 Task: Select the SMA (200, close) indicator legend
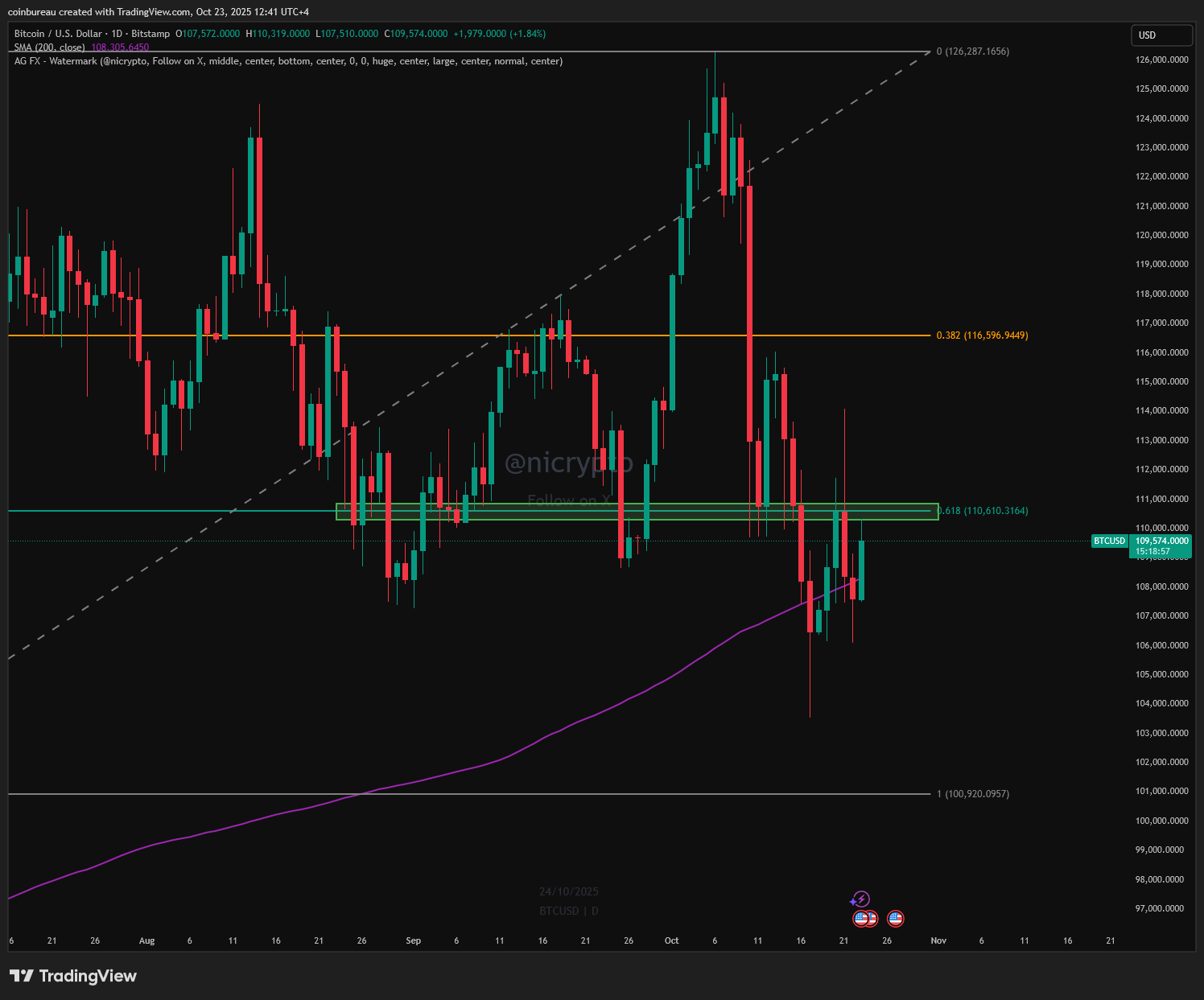pyautogui.click(x=49, y=47)
